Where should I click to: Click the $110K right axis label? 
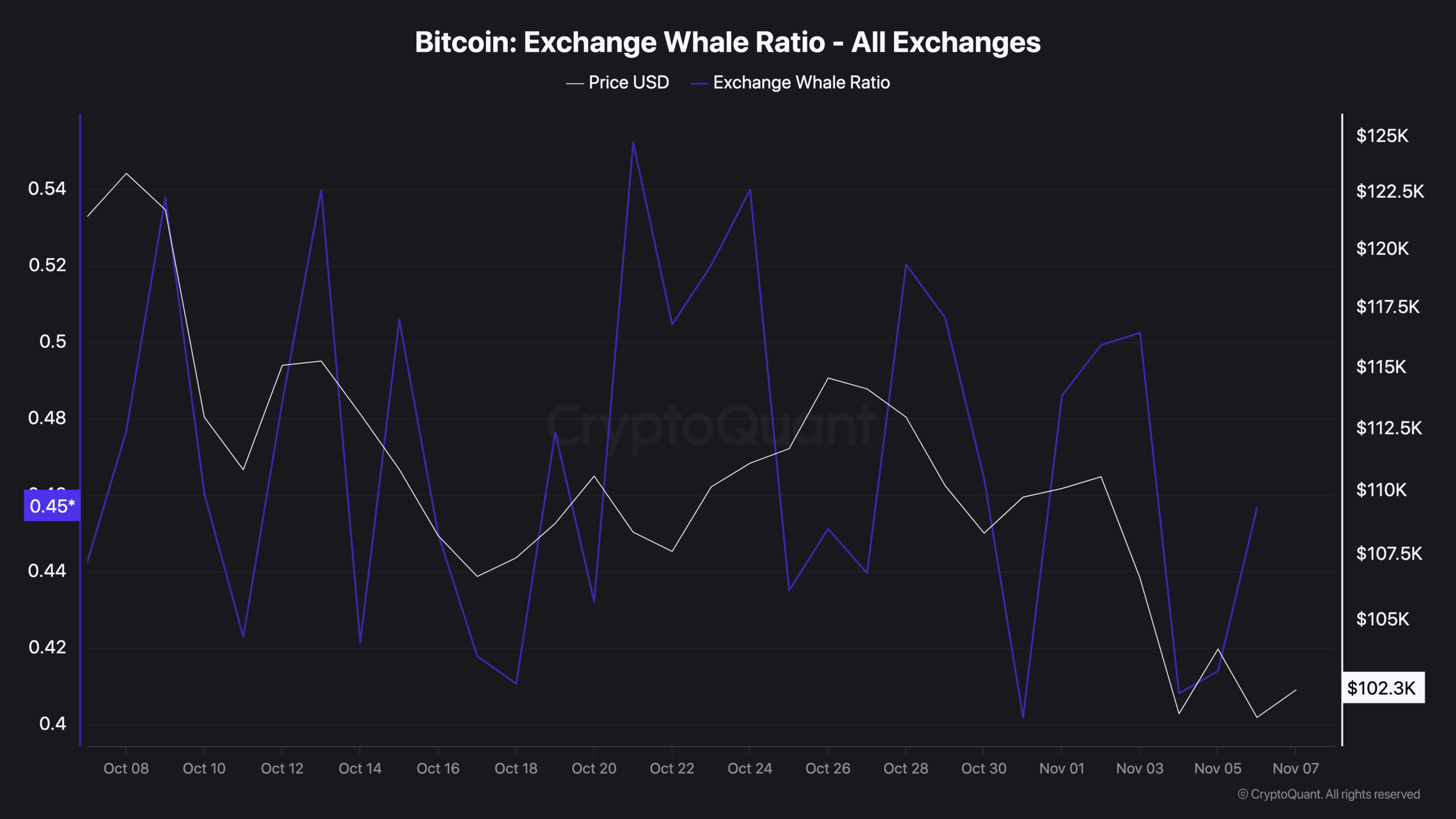coord(1381,490)
